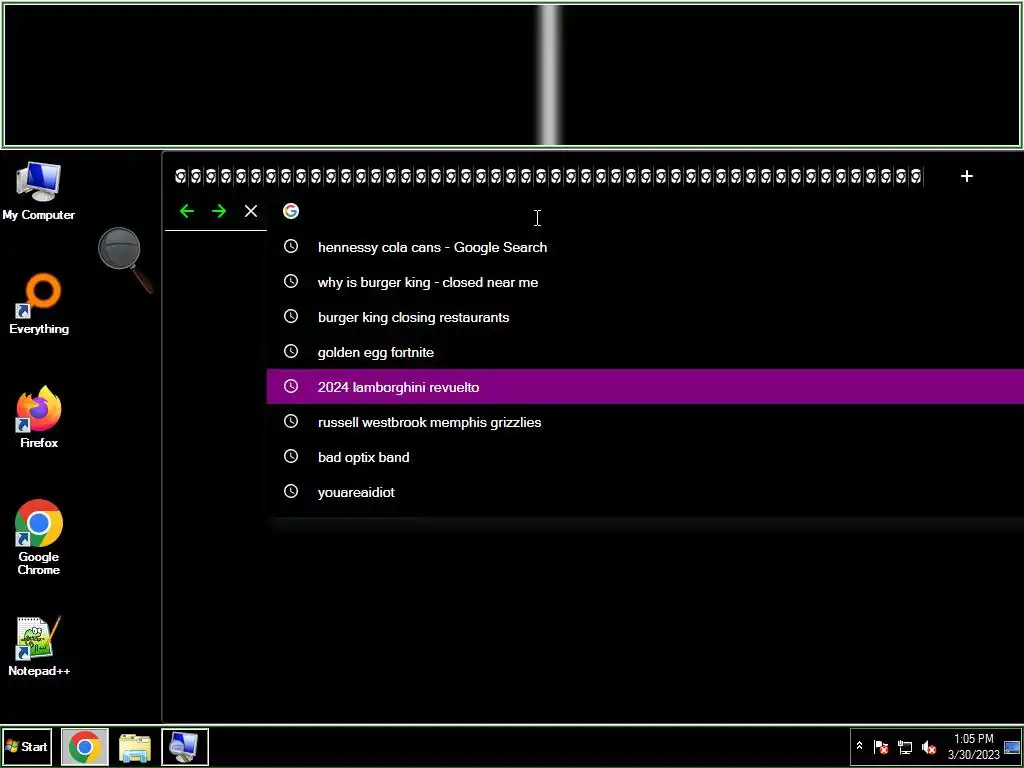1024x768 pixels.
Task: Pick 'youareaidiot' history suggestion
Action: [x=645, y=492]
